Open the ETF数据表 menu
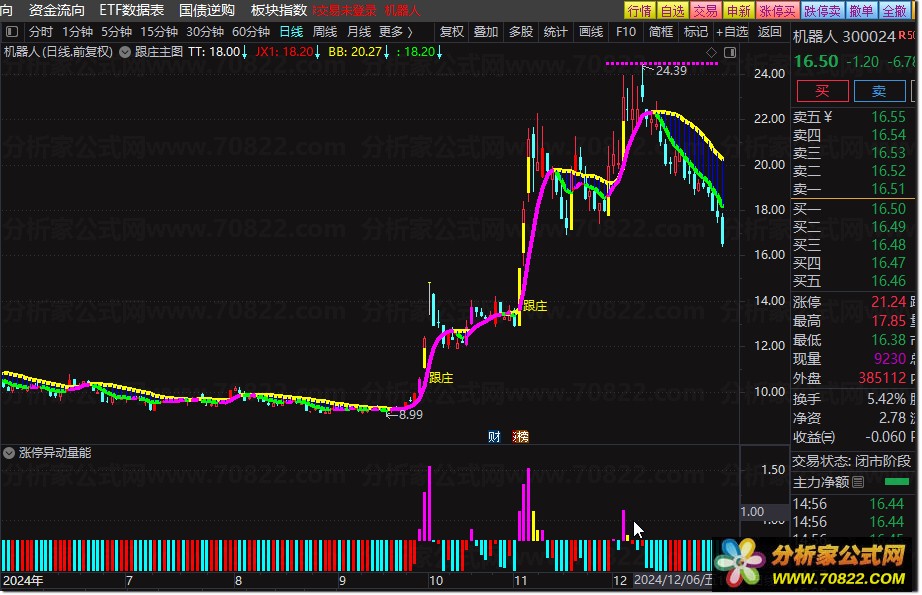The height and width of the screenshot is (595, 922). point(132,11)
